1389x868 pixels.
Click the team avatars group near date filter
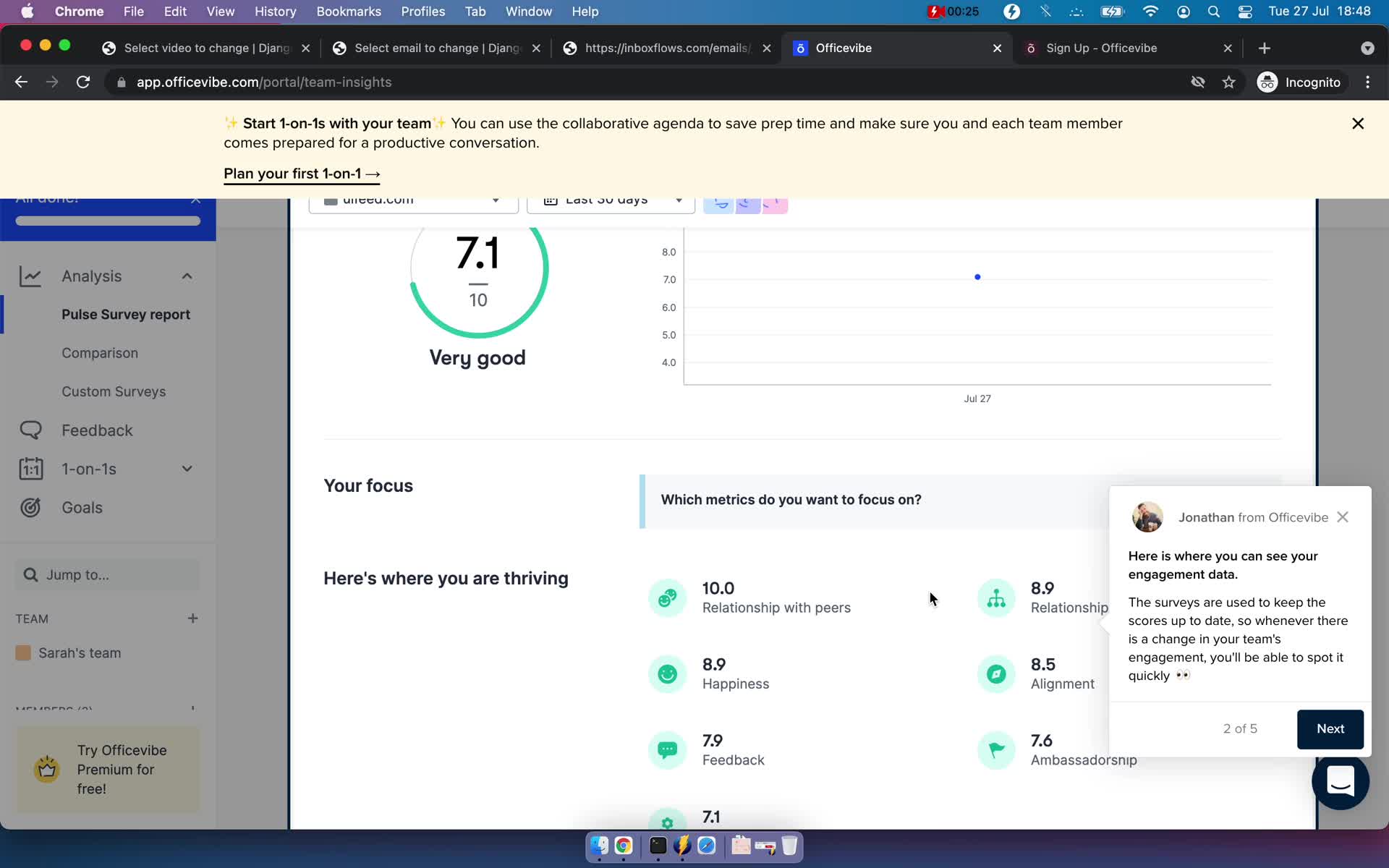pyautogui.click(x=745, y=205)
